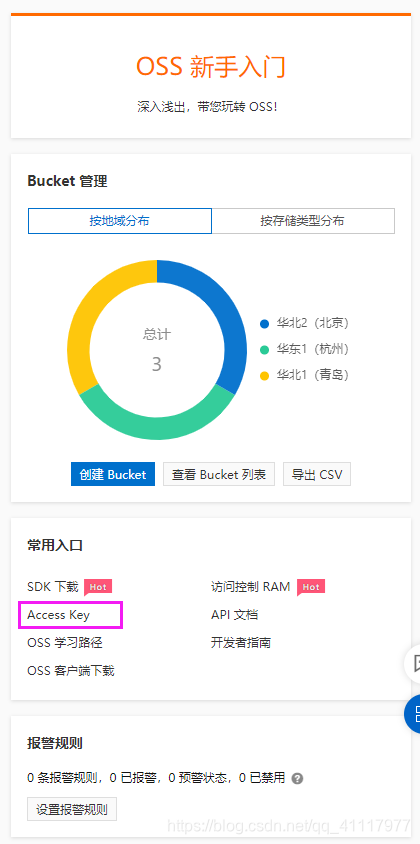
Task: Open OSS 学习路径 link
Action: 65,643
